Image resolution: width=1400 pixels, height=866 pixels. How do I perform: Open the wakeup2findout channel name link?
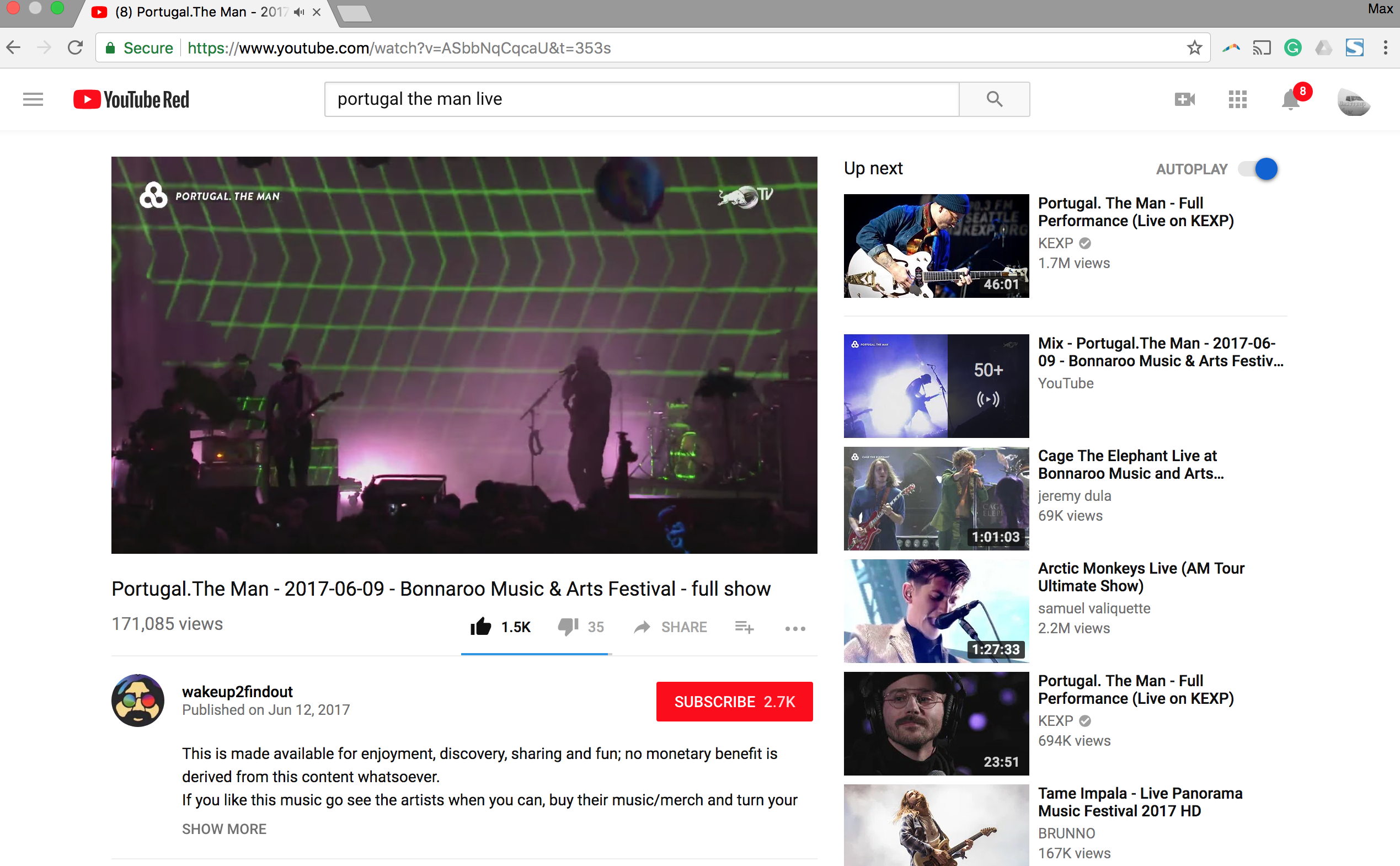tap(237, 691)
